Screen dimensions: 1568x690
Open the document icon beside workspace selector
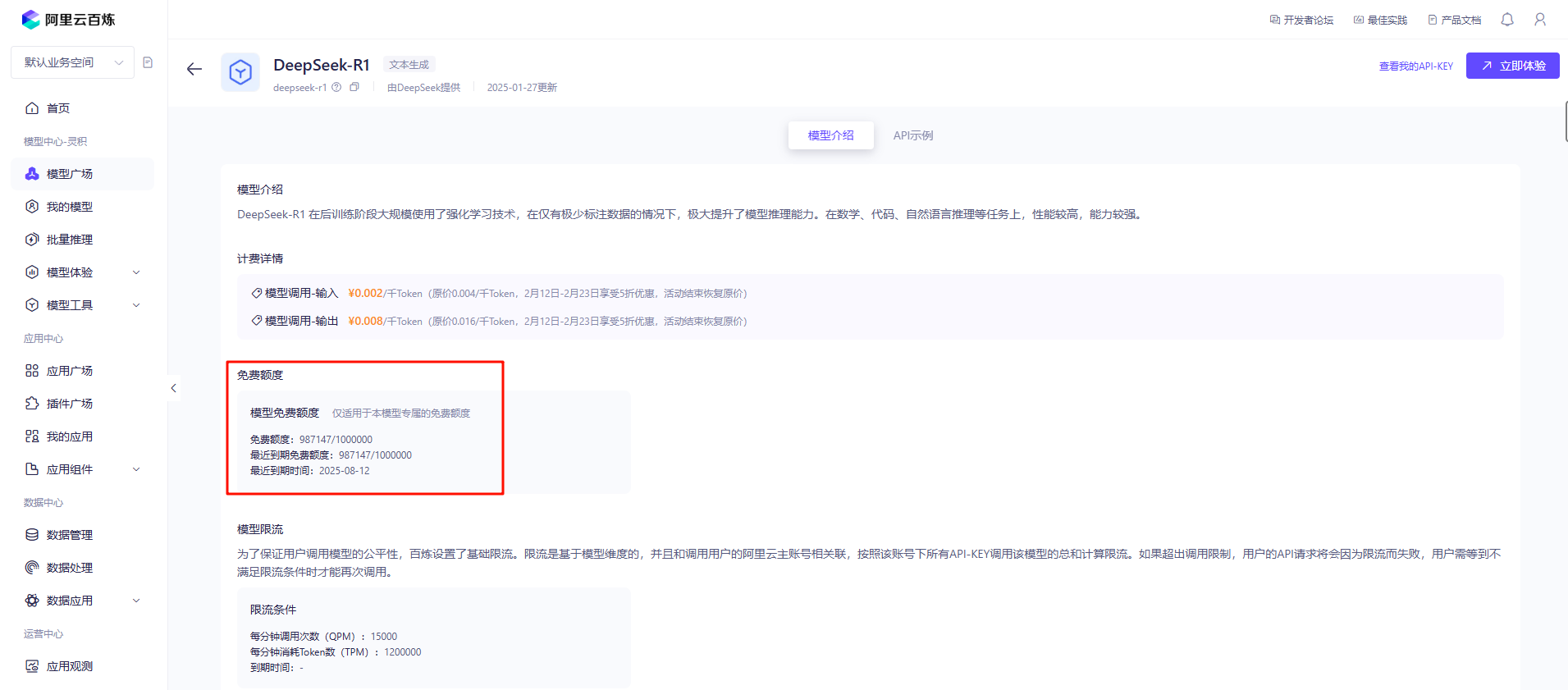[148, 62]
